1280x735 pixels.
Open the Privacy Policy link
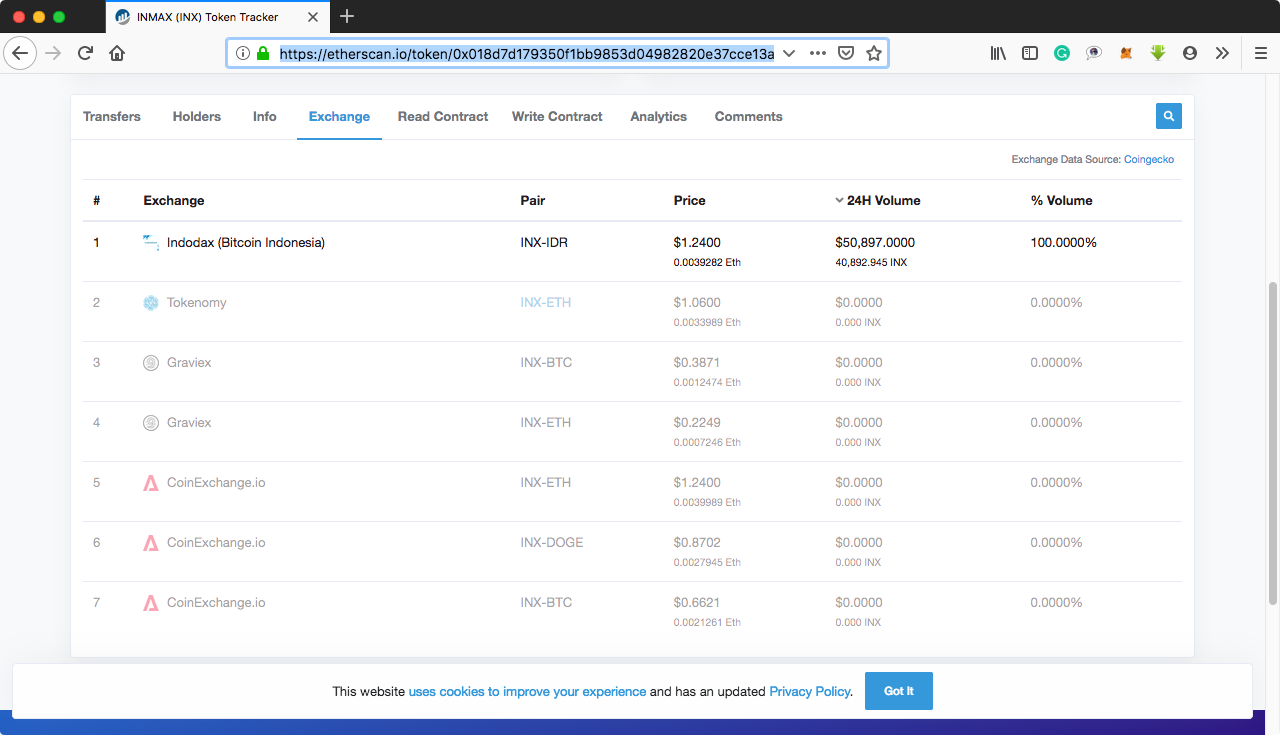pos(810,691)
